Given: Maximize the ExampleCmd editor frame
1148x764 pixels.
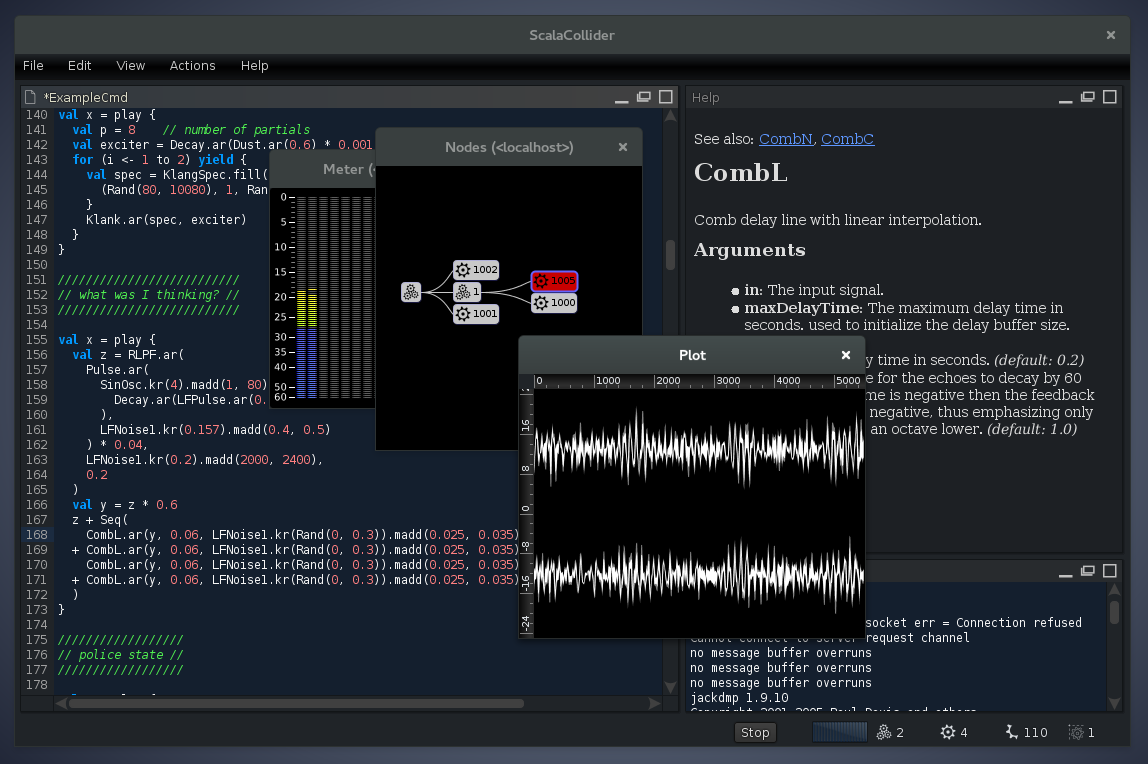Looking at the screenshot, I should click(666, 97).
